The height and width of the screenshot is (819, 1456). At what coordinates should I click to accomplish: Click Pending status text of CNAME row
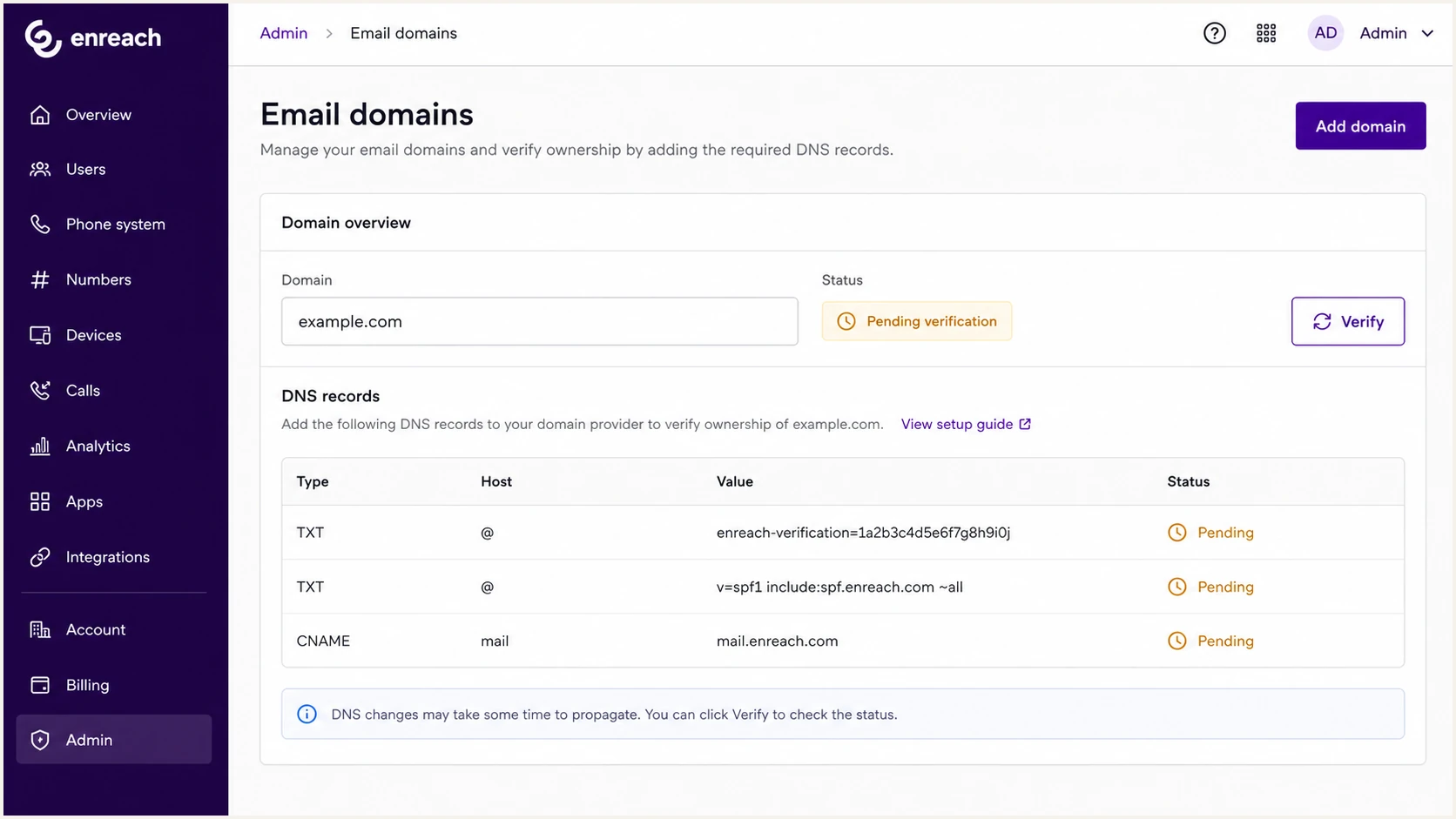(1225, 641)
